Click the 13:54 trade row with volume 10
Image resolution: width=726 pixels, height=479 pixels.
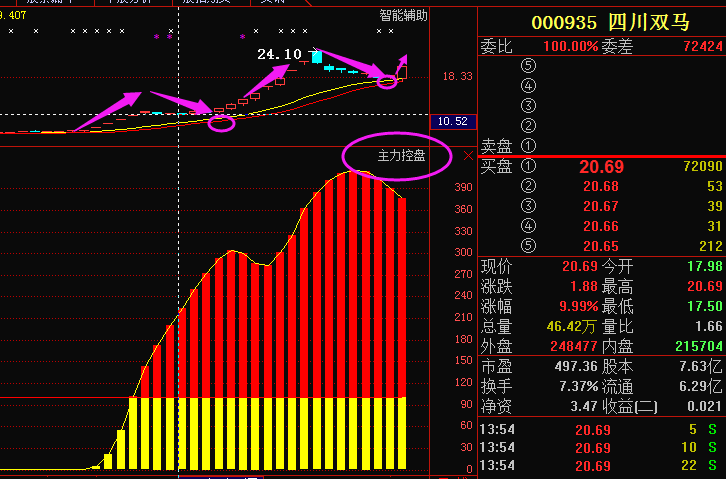coord(601,448)
